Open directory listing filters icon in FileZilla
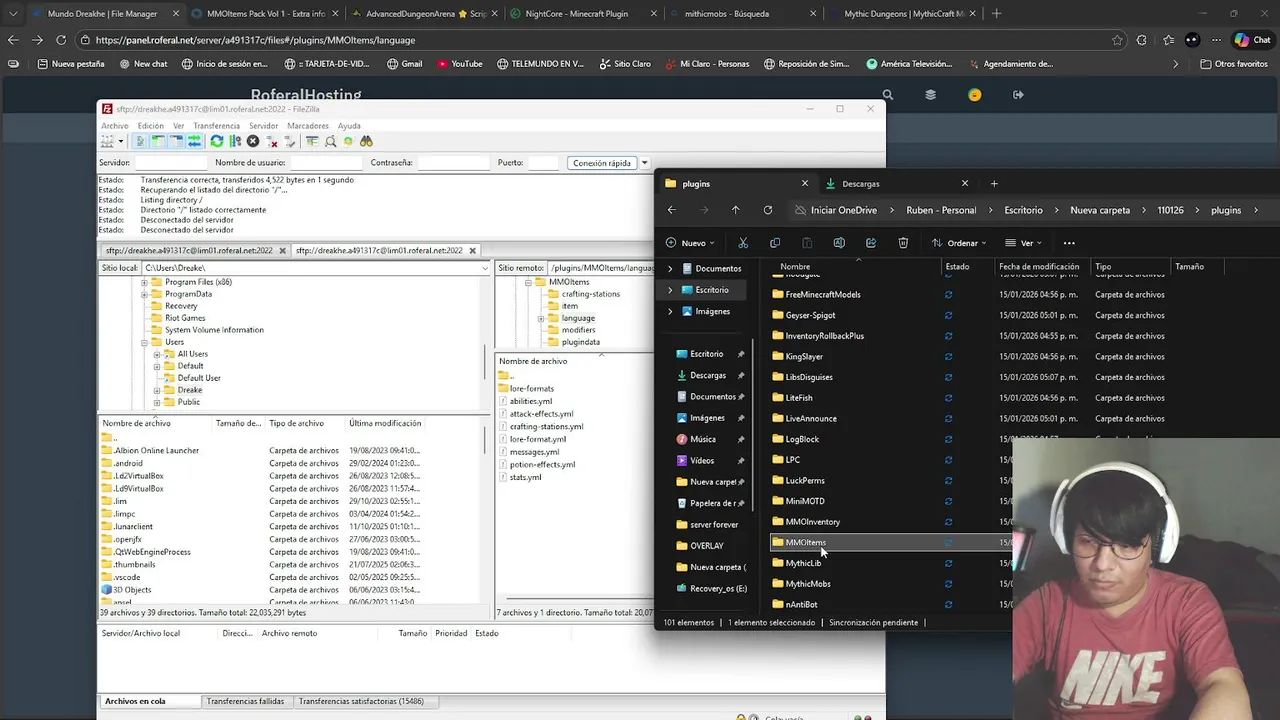Screen dimensions: 1280x720 coord(312,141)
